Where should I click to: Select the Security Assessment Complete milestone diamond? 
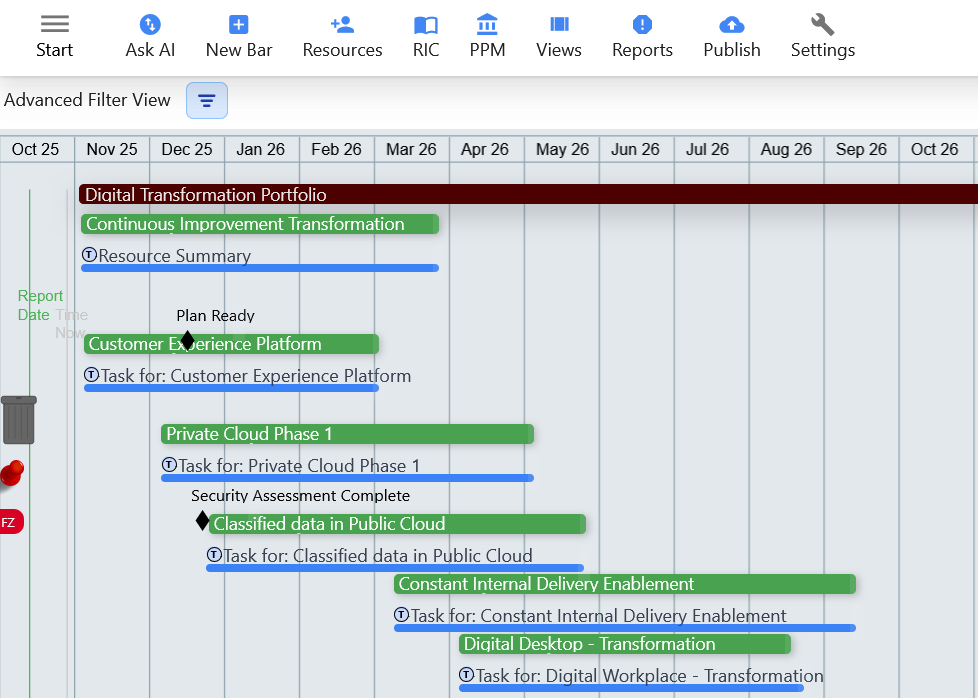tap(202, 520)
